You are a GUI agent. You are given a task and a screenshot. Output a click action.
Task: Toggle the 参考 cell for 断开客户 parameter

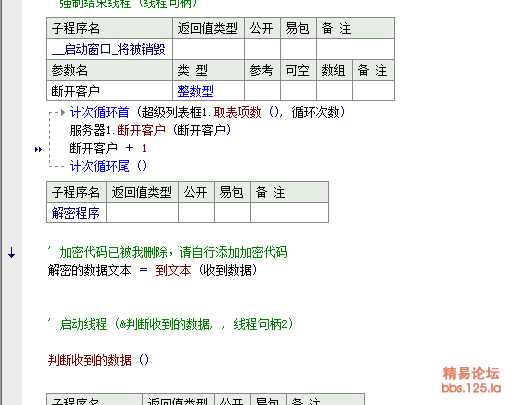262,91
